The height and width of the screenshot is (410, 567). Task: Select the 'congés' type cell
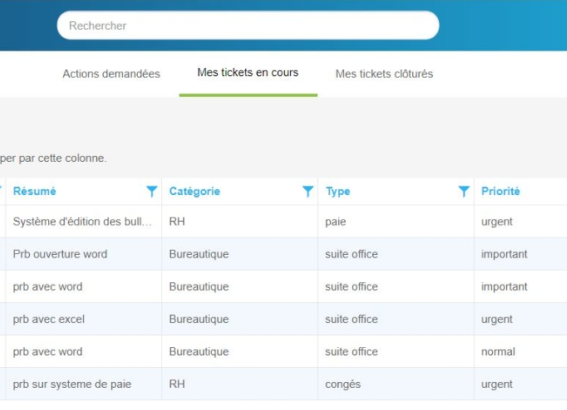click(x=343, y=384)
